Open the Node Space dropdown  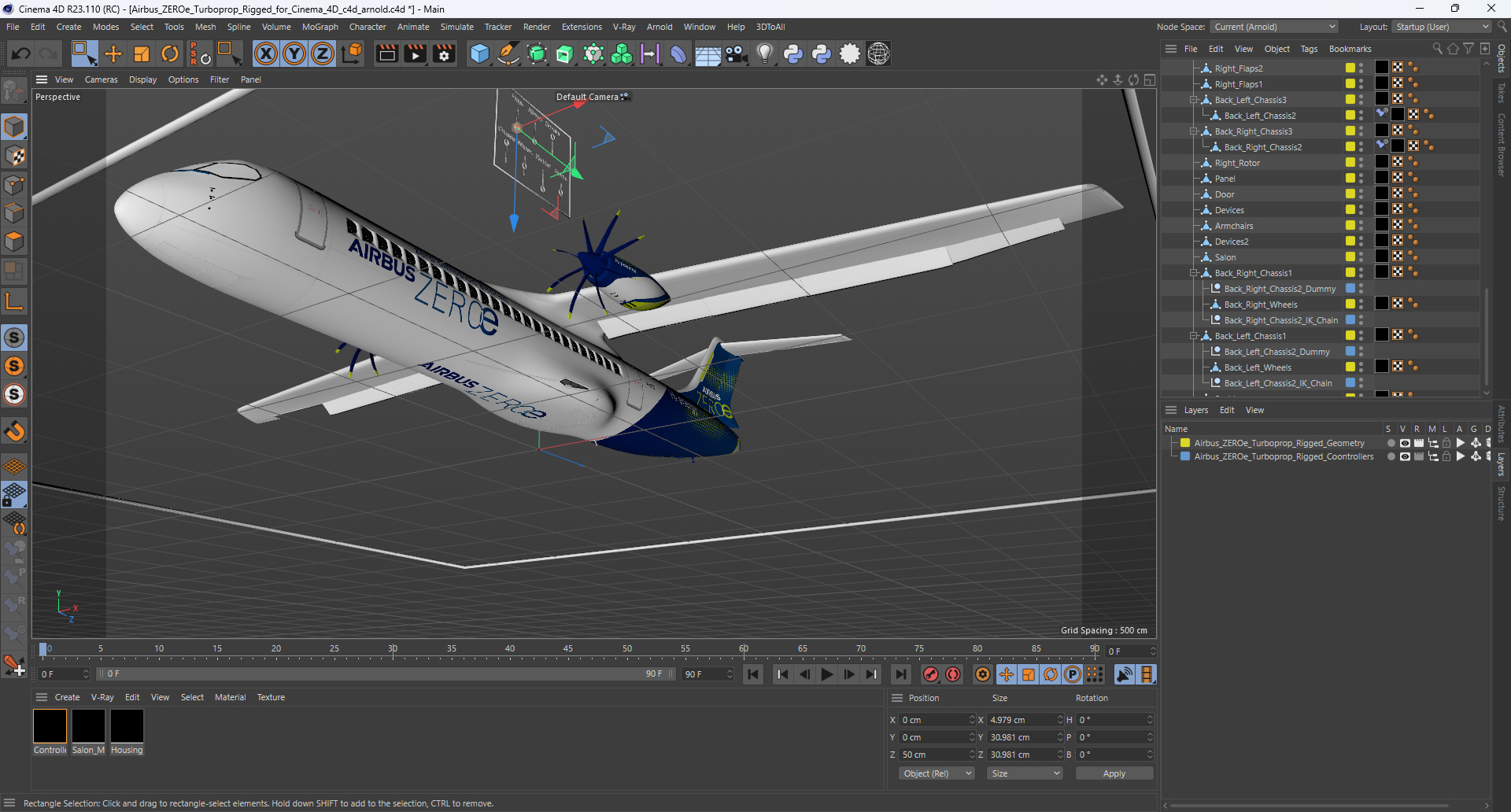tap(1274, 27)
